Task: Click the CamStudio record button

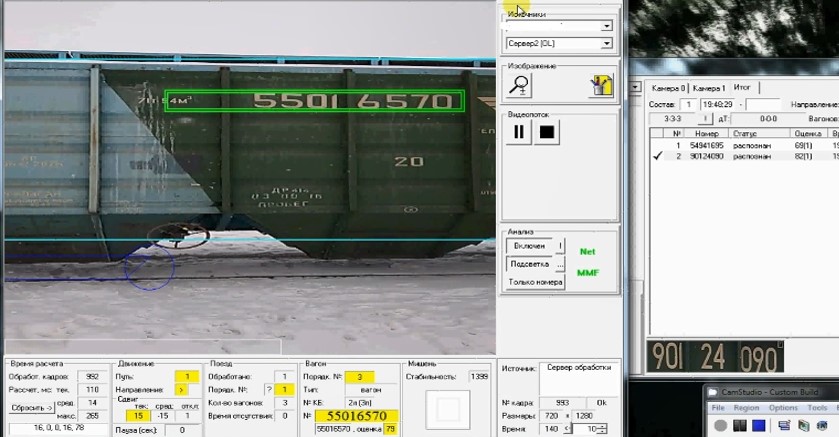Action: [x=720, y=426]
